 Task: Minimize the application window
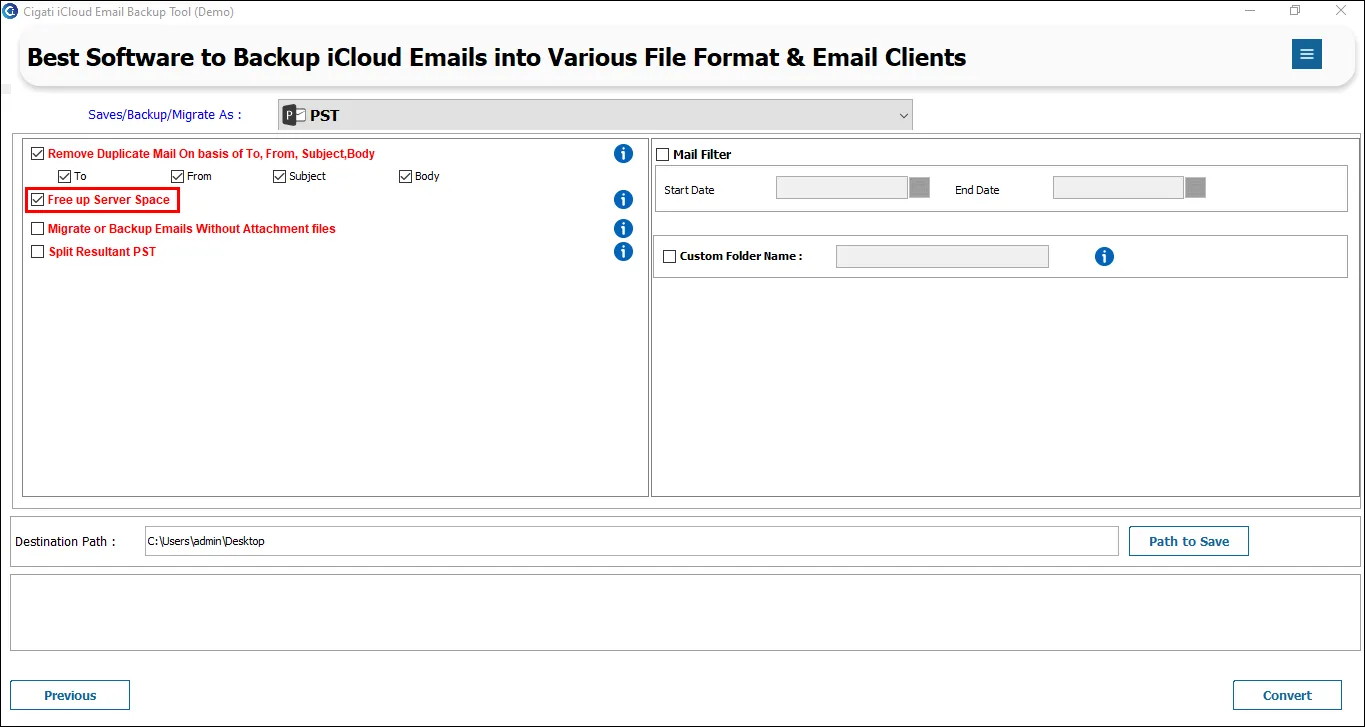pyautogui.click(x=1252, y=11)
